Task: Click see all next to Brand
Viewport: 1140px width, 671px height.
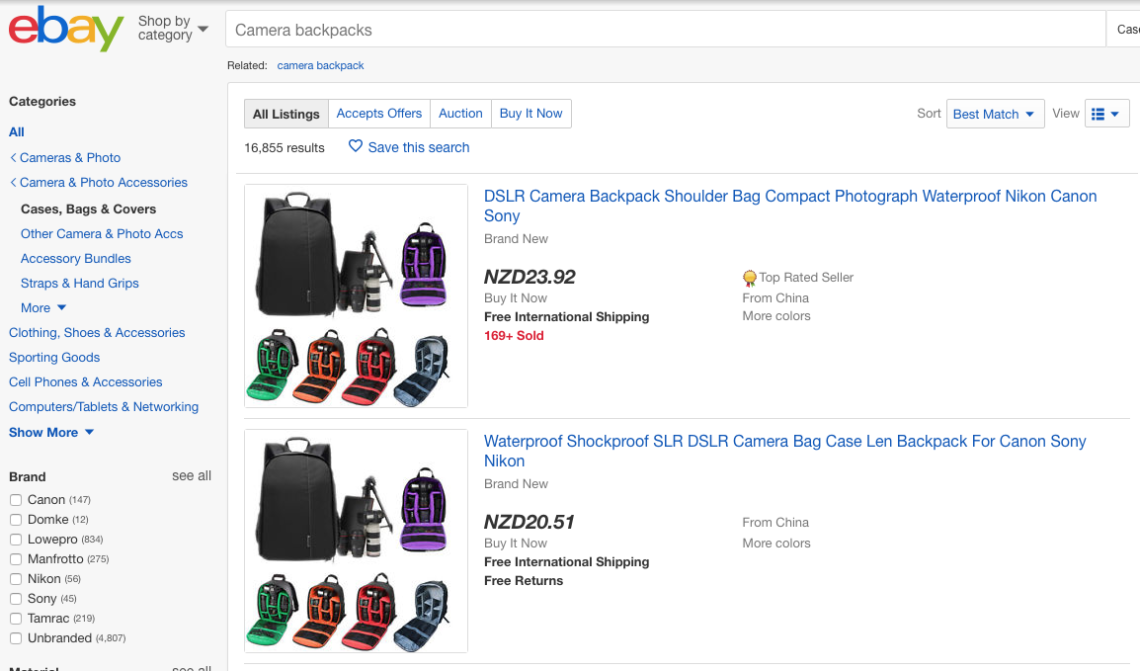Action: (x=191, y=476)
